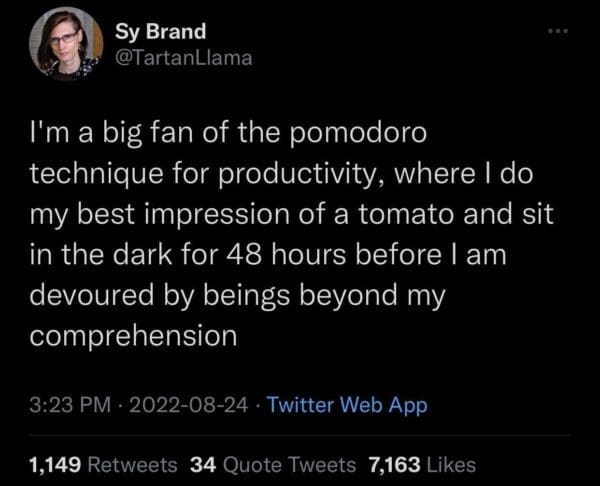The height and width of the screenshot is (486, 600).
Task: Click the 3:23 PM timestamp
Action: click(68, 405)
